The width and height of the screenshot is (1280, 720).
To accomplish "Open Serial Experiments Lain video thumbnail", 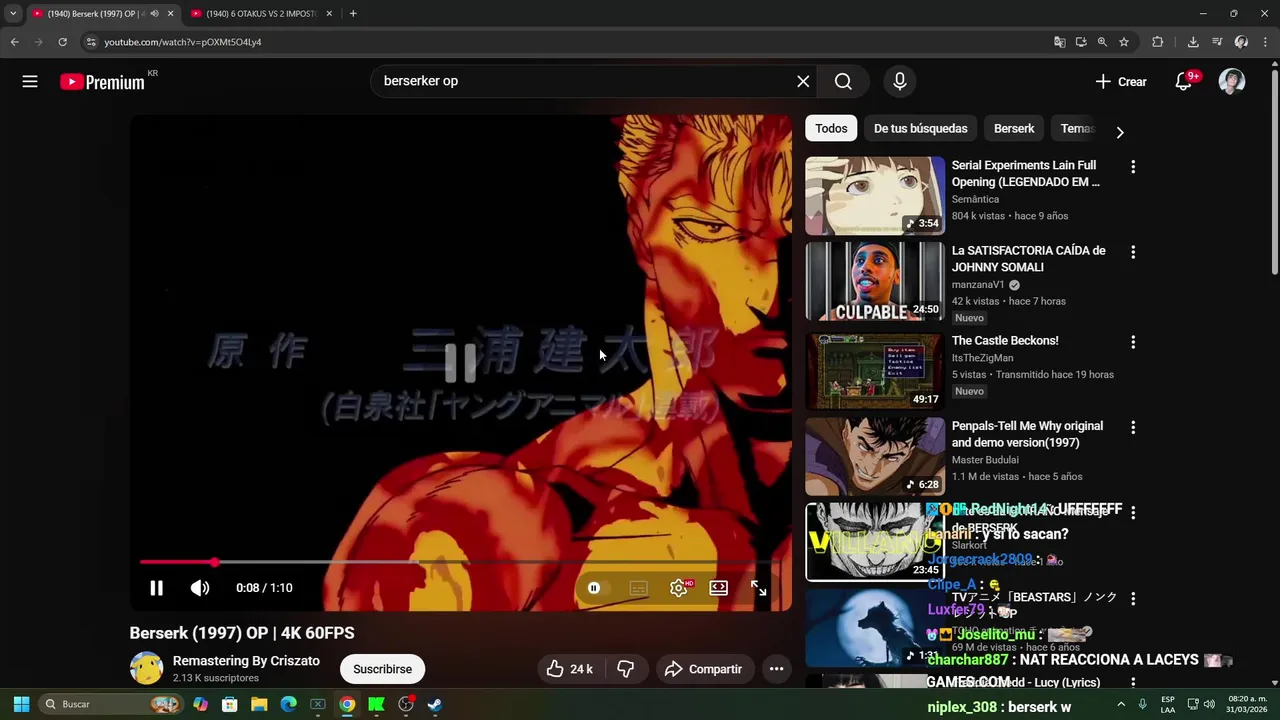I will 875,195.
